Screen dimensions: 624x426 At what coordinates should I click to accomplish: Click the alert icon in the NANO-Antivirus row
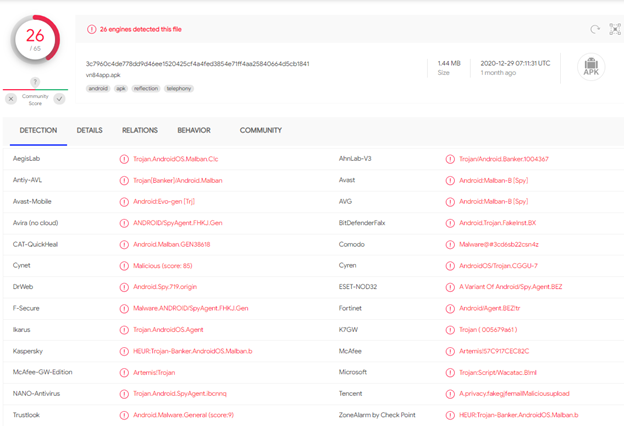pyautogui.click(x=124, y=394)
